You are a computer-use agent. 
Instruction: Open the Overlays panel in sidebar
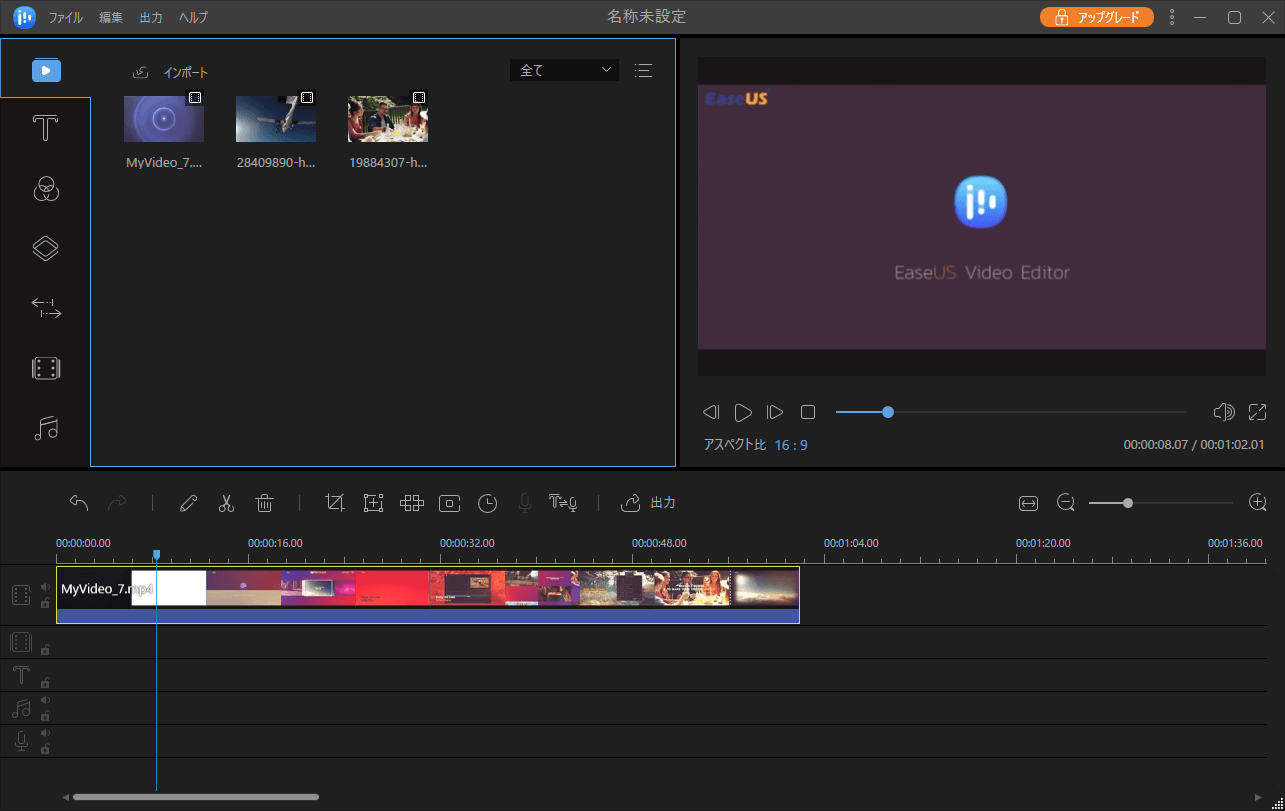pyautogui.click(x=46, y=249)
